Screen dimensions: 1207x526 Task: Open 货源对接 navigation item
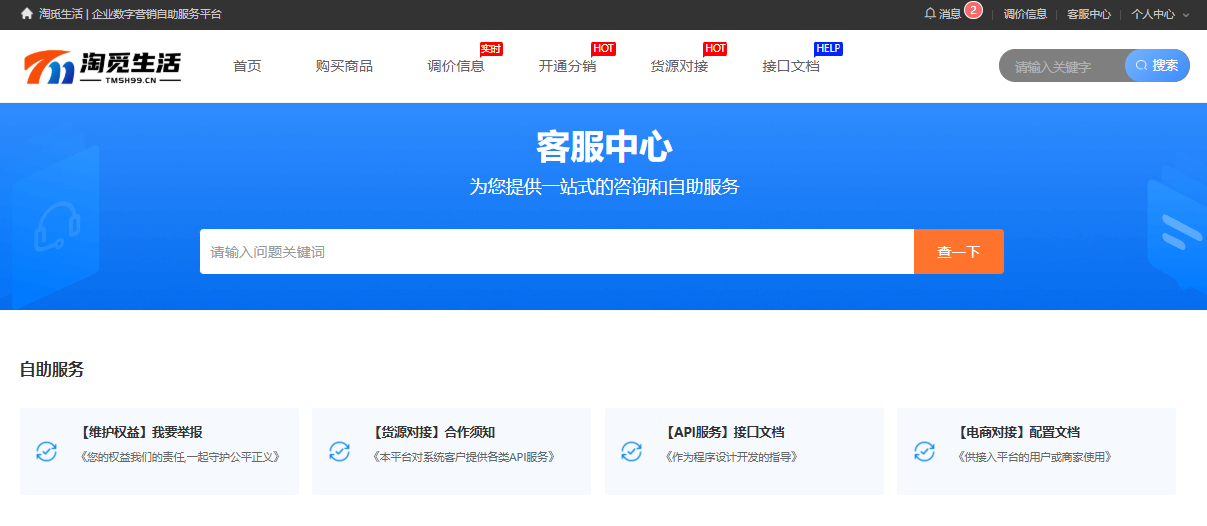679,66
